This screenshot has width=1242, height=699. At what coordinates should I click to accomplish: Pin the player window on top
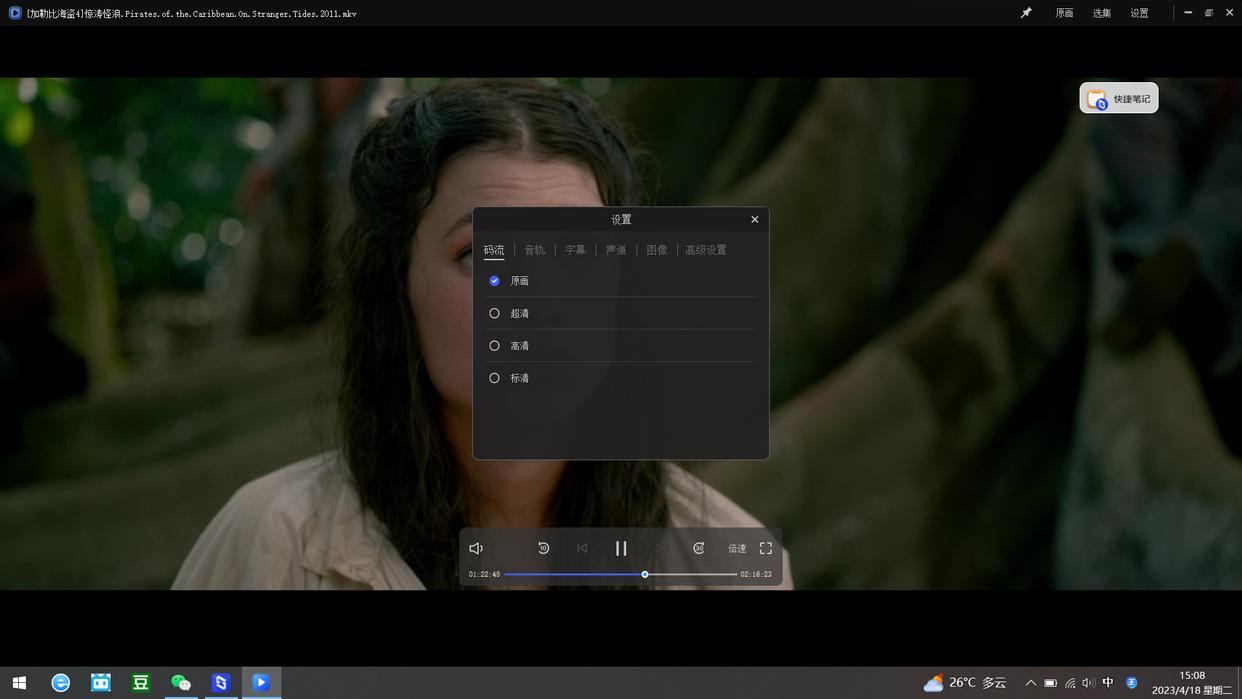coord(1026,13)
